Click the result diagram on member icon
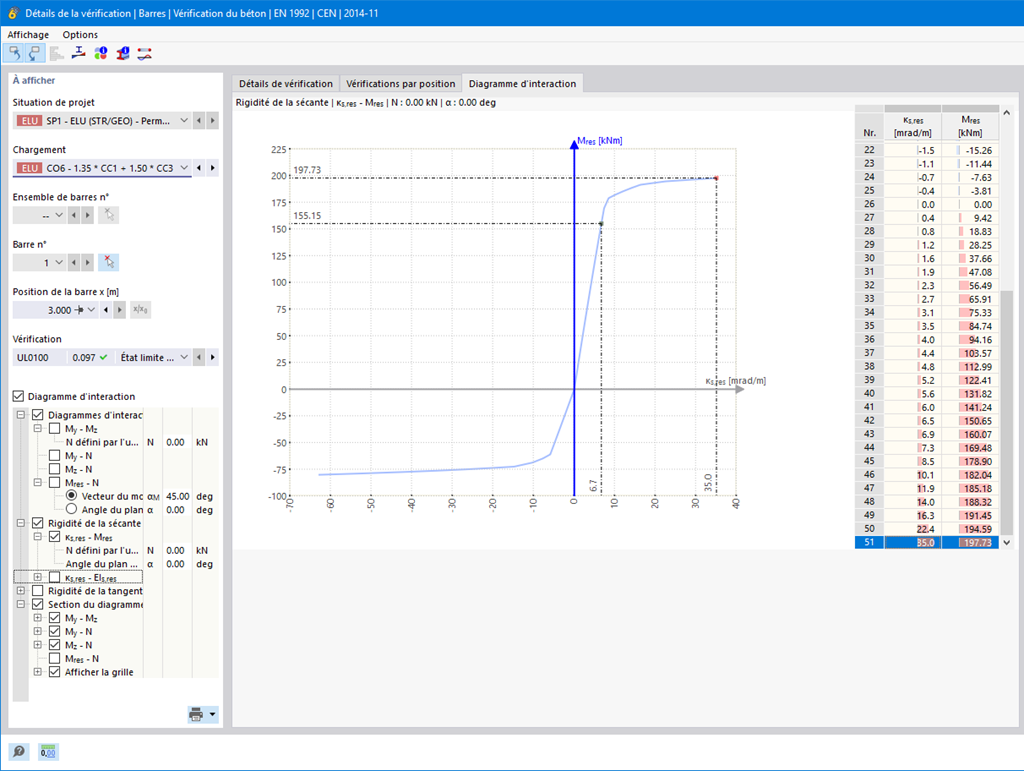The width and height of the screenshot is (1024, 771). (145, 54)
